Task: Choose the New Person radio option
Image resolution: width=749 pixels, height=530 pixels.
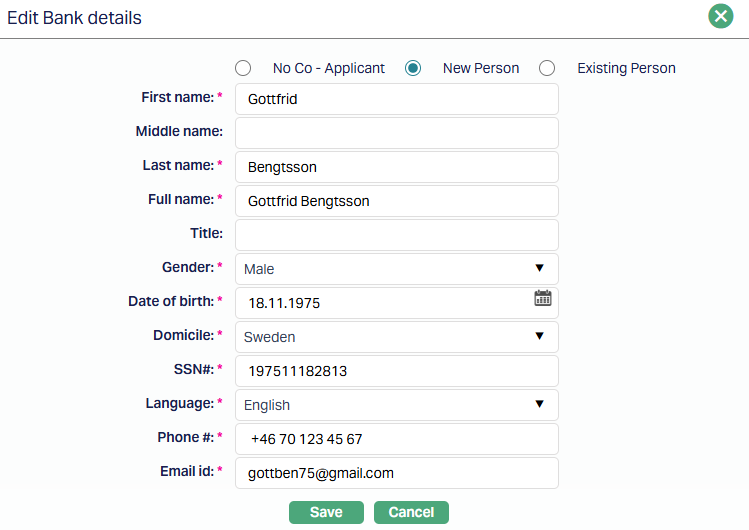Action: [x=412, y=68]
